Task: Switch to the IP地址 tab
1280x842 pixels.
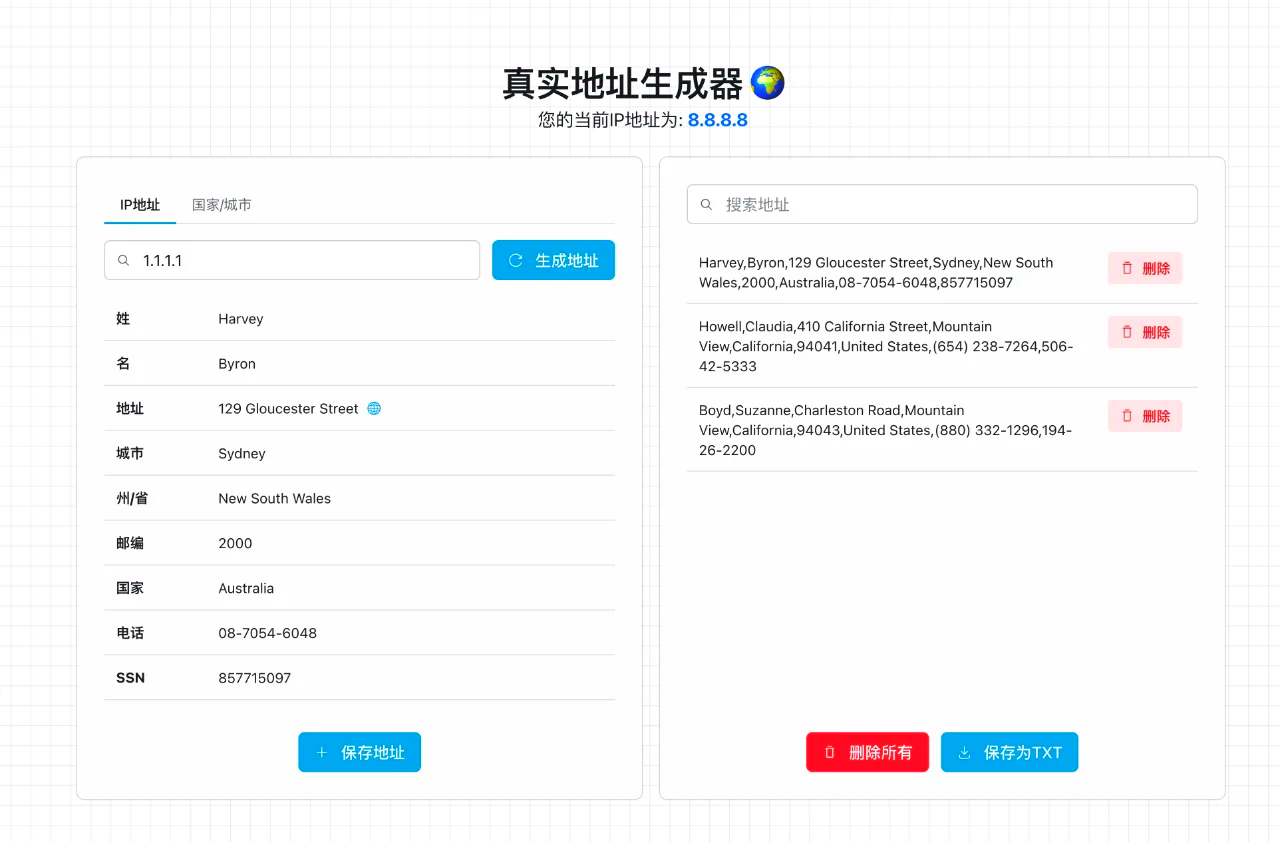Action: [x=140, y=204]
